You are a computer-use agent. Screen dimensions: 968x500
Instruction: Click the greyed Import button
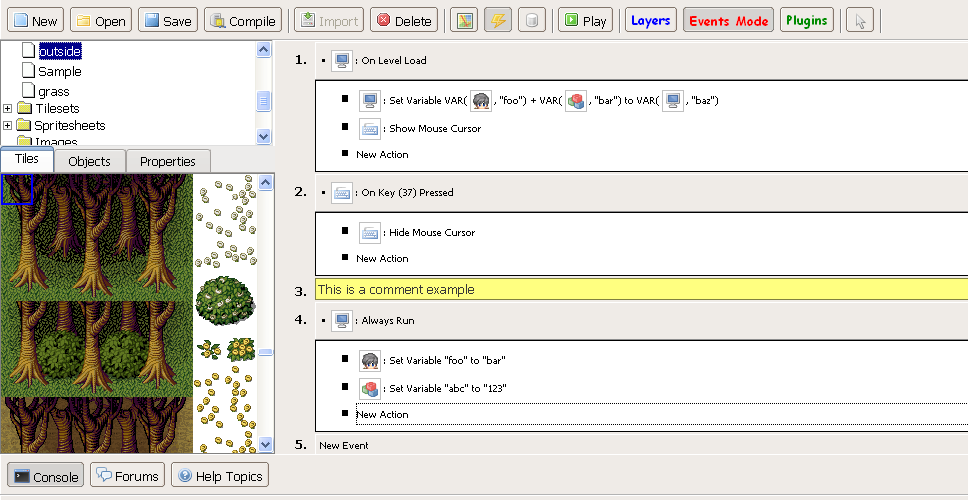pyautogui.click(x=328, y=20)
